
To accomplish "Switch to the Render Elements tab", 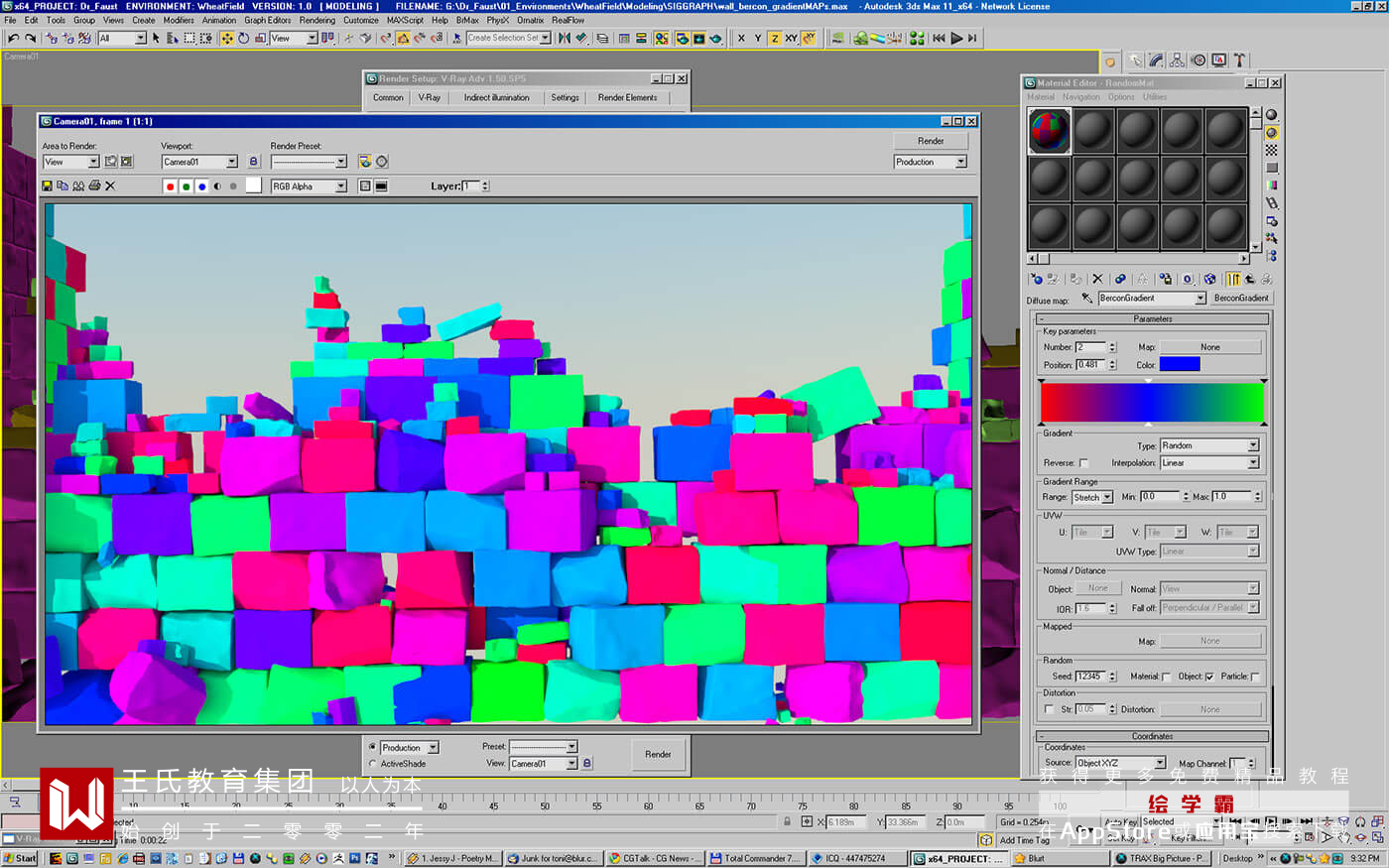I will click(x=627, y=97).
